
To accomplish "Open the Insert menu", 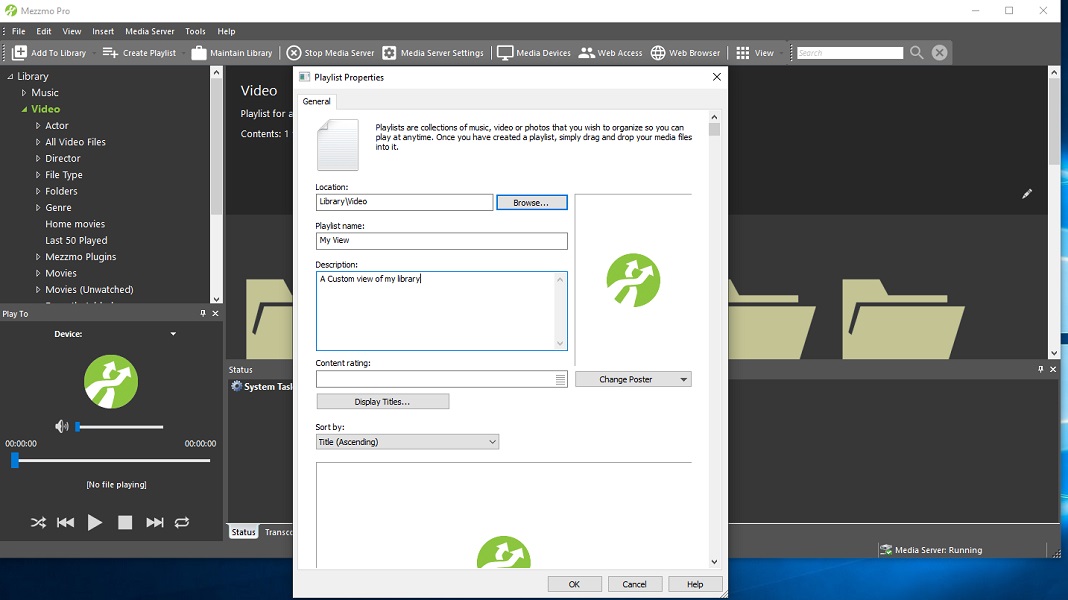I will click(x=103, y=31).
